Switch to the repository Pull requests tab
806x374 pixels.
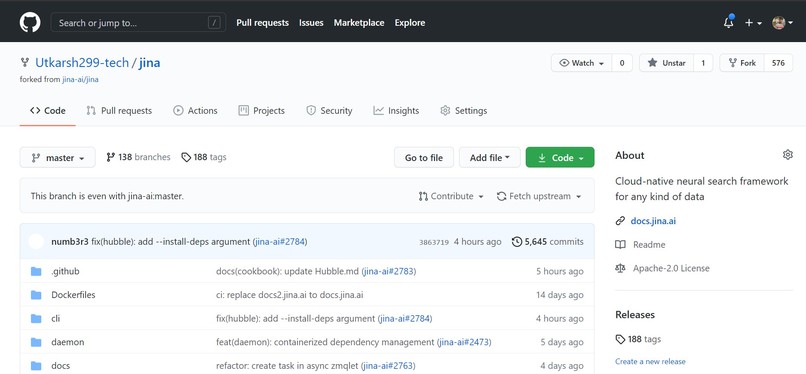click(x=119, y=110)
